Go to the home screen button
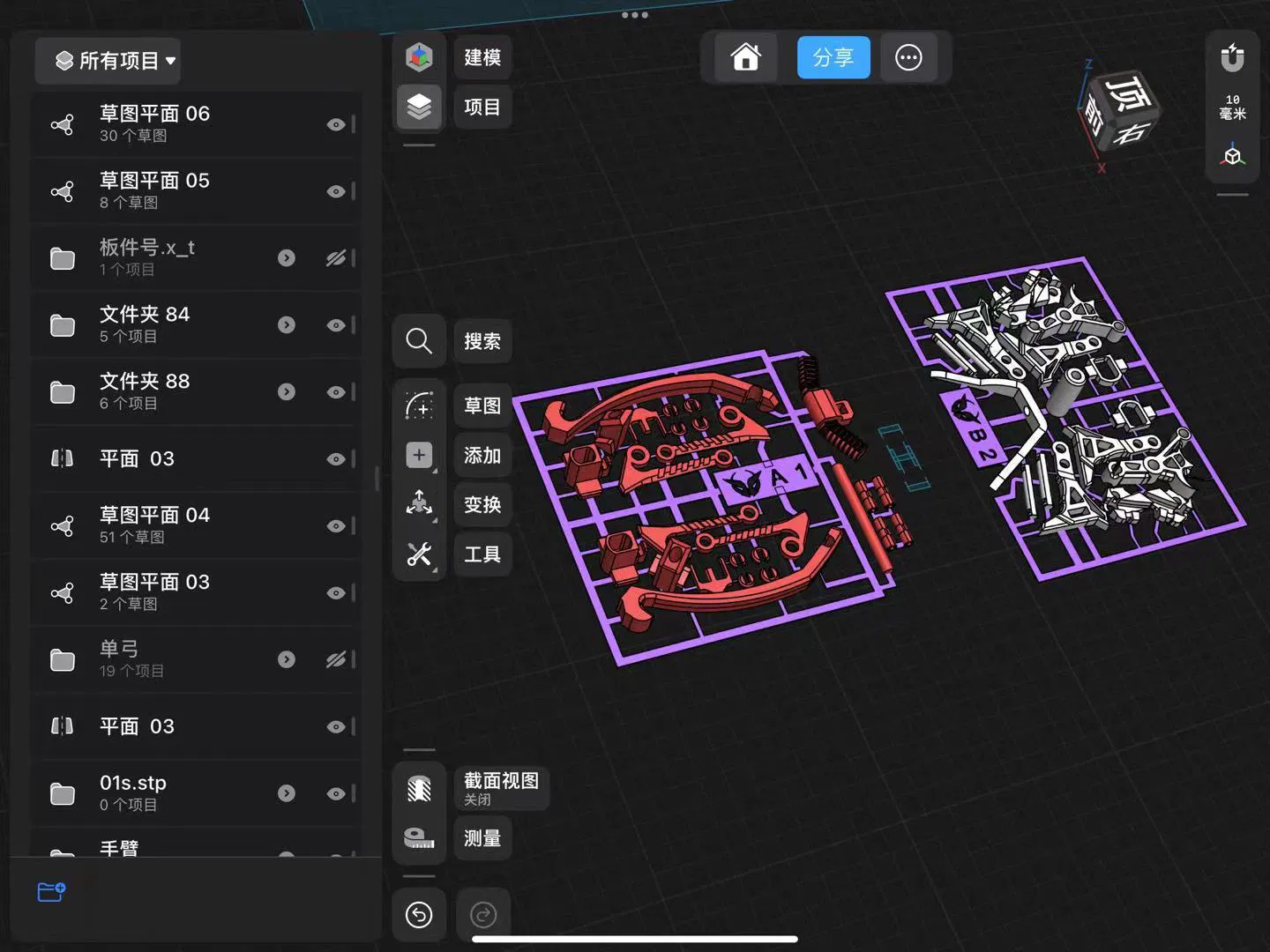Viewport: 1270px width, 952px height. [746, 57]
